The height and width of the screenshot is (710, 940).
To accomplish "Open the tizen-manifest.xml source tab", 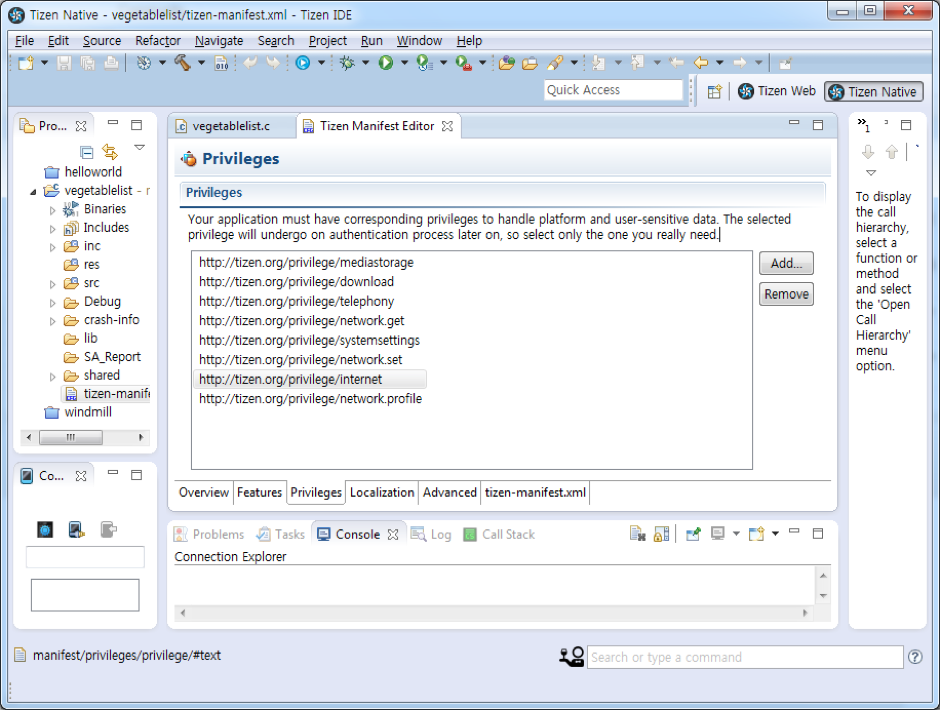I will (x=535, y=492).
